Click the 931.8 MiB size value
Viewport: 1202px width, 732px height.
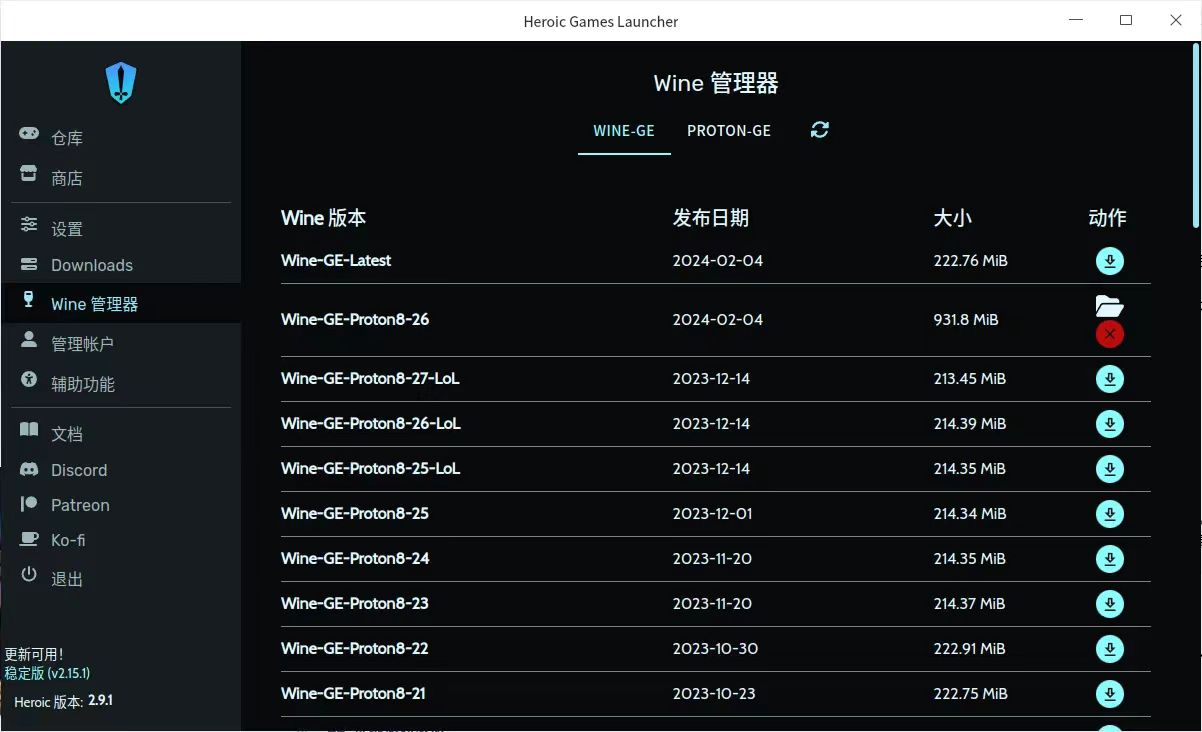(966, 320)
